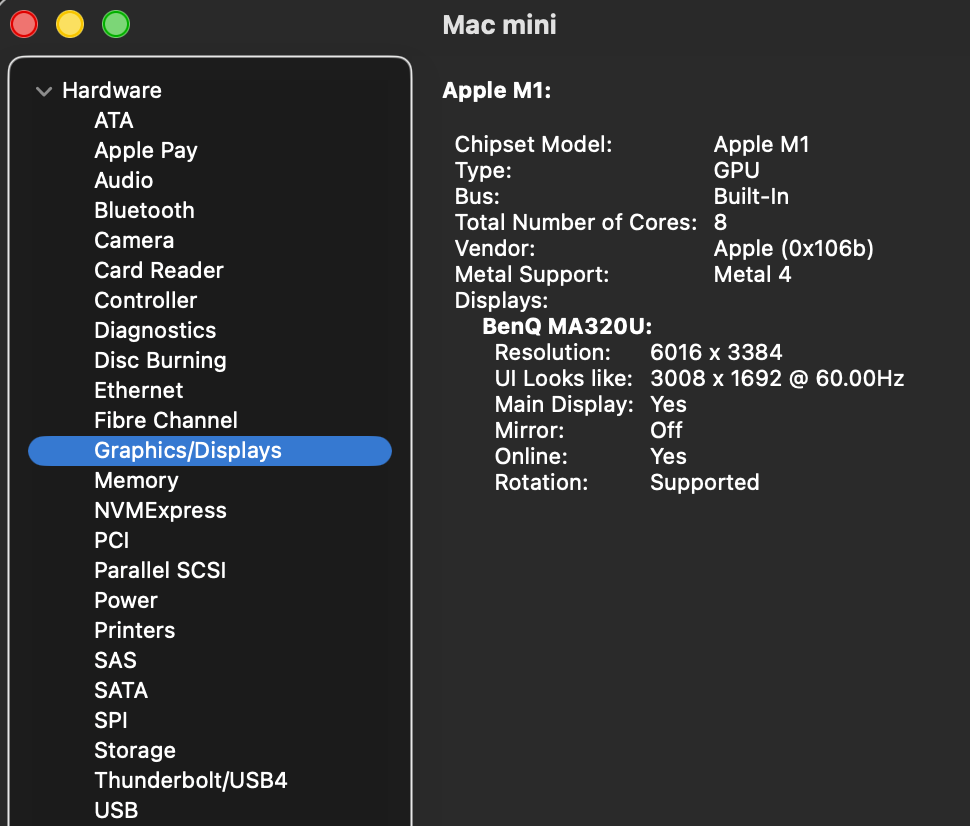Open the Audio hardware section
This screenshot has width=970, height=826.
pos(124,180)
